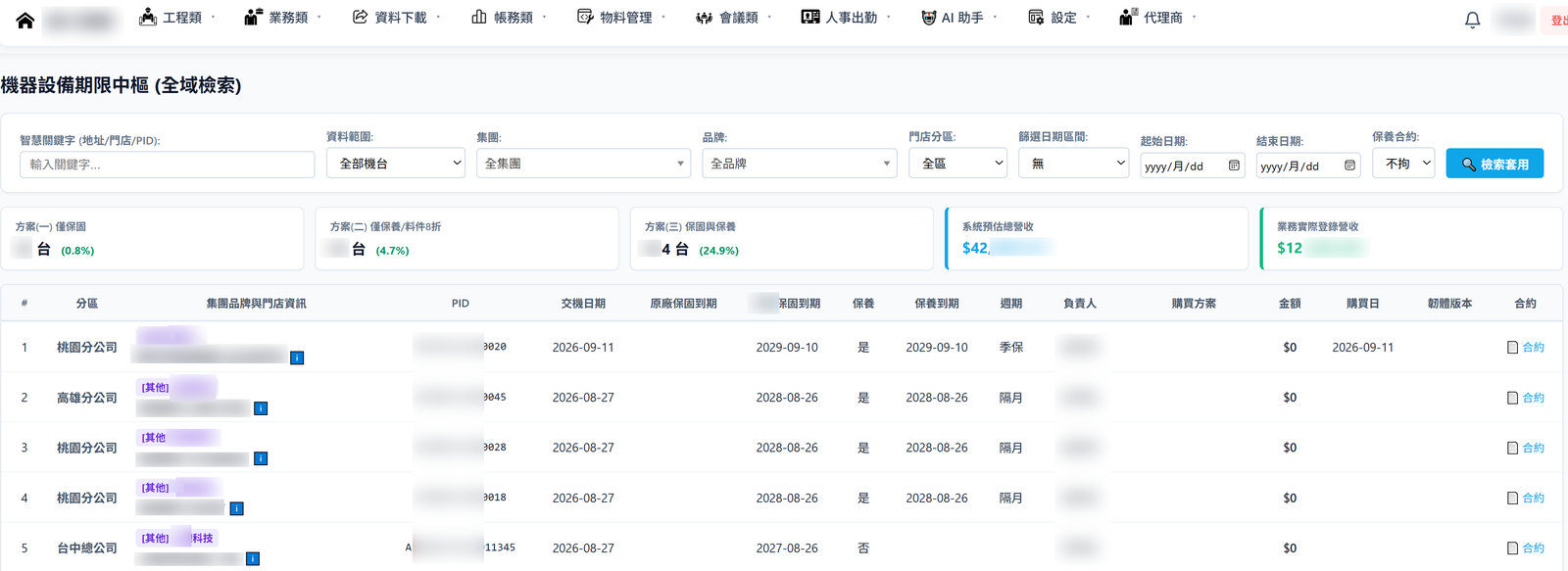This screenshot has height=571, width=1568.
Task: Expand the 門店分區 dropdown (全區)
Action: click(x=957, y=164)
